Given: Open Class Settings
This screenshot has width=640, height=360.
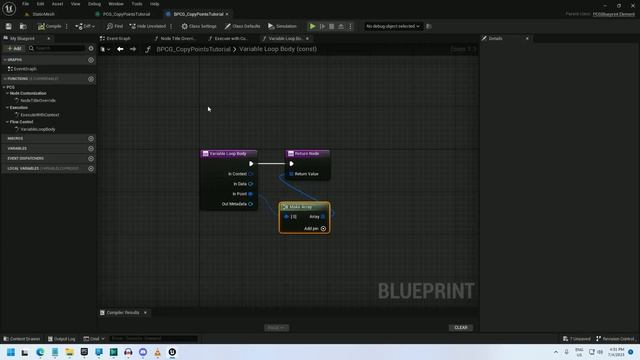Looking at the screenshot, I should (x=199, y=26).
